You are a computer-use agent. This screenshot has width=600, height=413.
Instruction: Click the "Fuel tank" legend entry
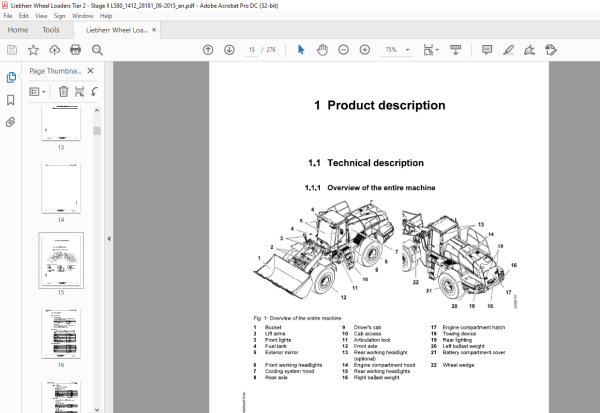(x=276, y=346)
